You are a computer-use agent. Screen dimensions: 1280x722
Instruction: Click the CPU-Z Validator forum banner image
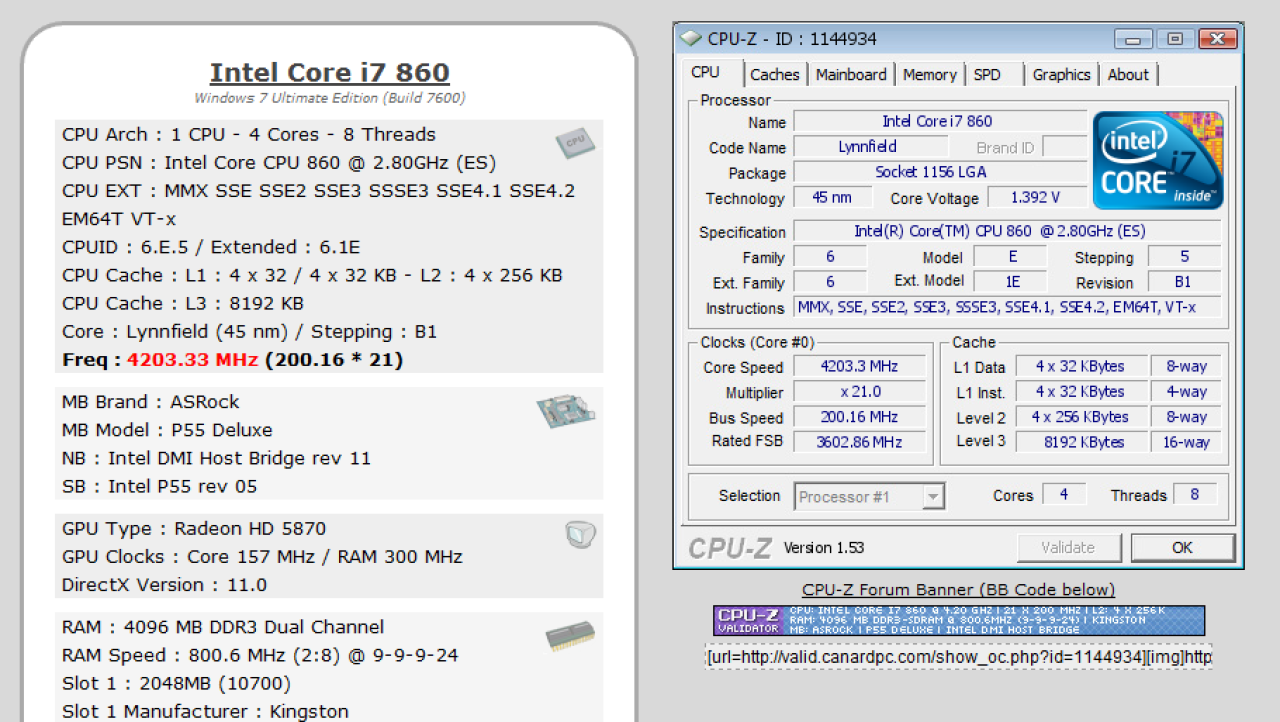tap(959, 620)
